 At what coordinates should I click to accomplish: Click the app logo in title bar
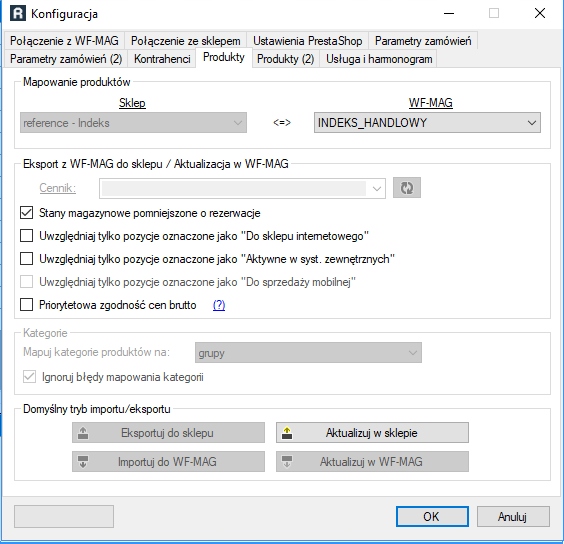(x=18, y=14)
